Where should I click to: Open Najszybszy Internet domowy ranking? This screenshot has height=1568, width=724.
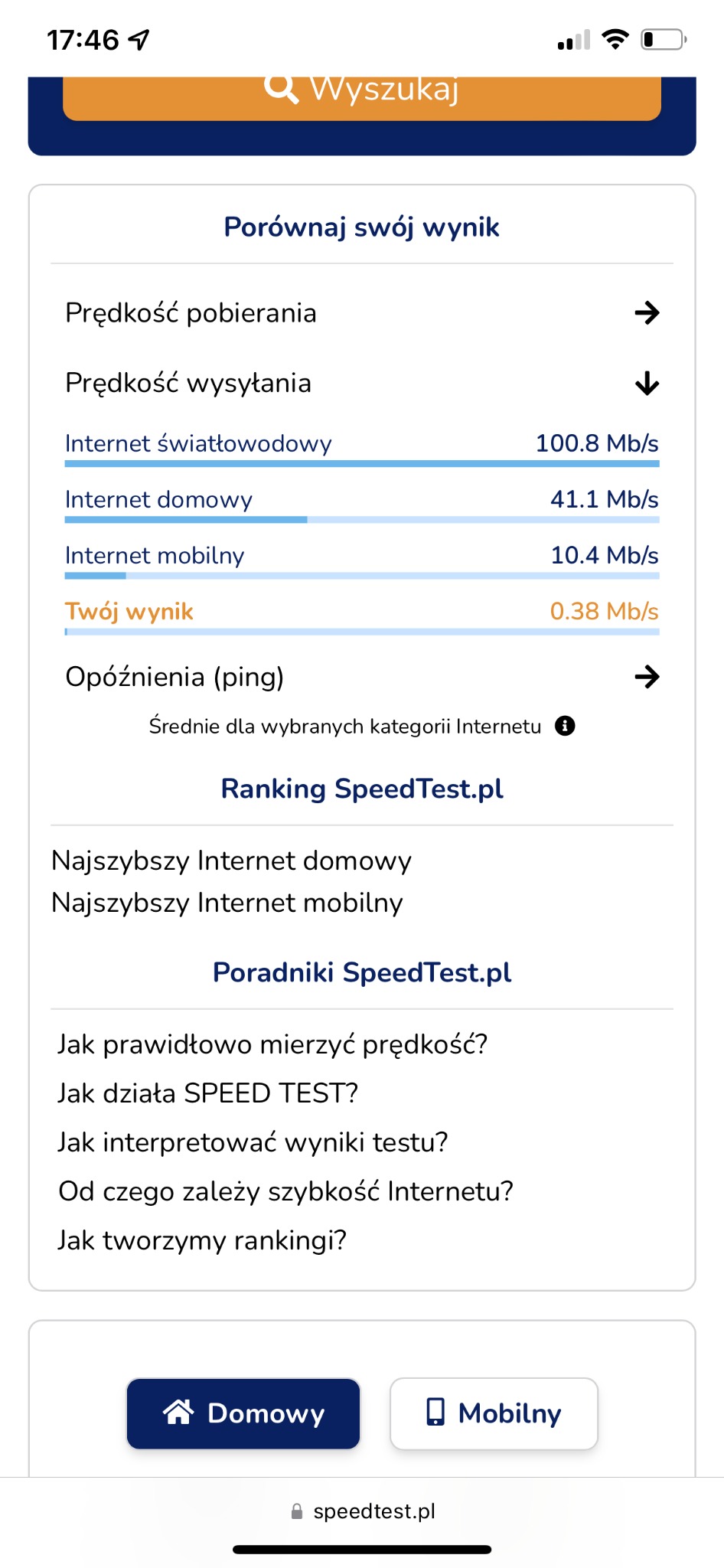point(230,860)
